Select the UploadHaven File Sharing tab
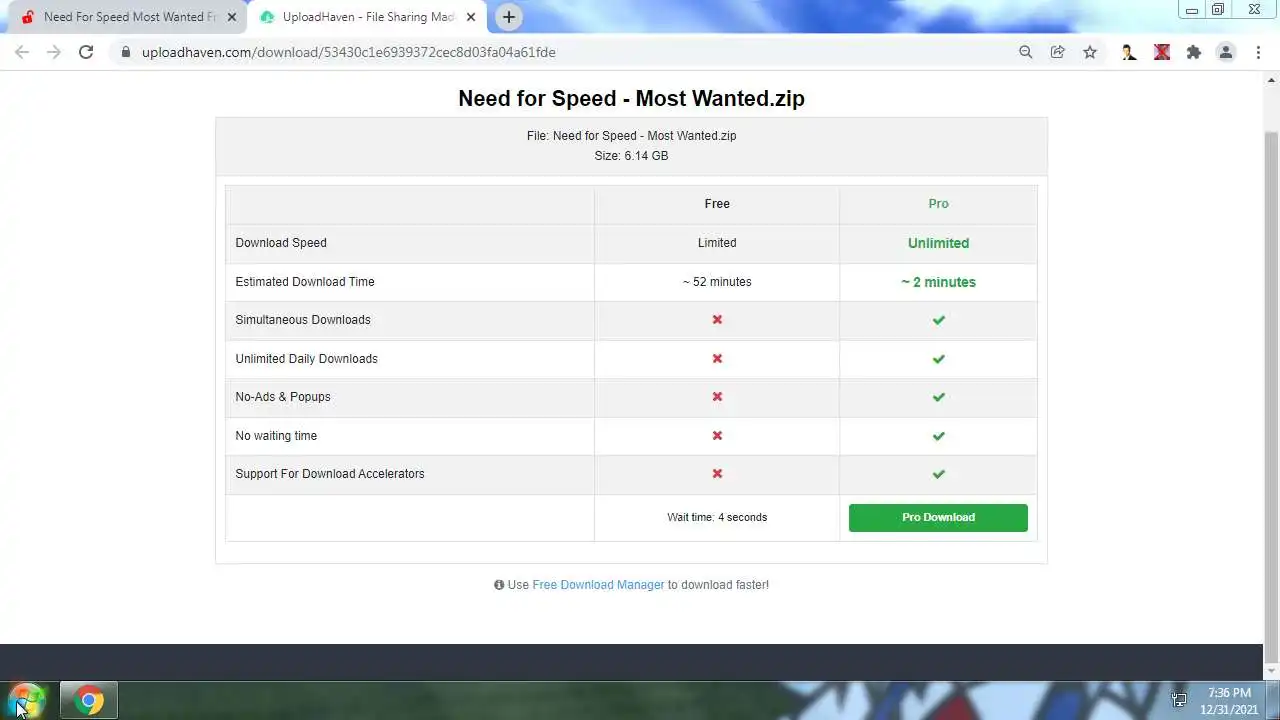The width and height of the screenshot is (1280, 720). [x=367, y=17]
